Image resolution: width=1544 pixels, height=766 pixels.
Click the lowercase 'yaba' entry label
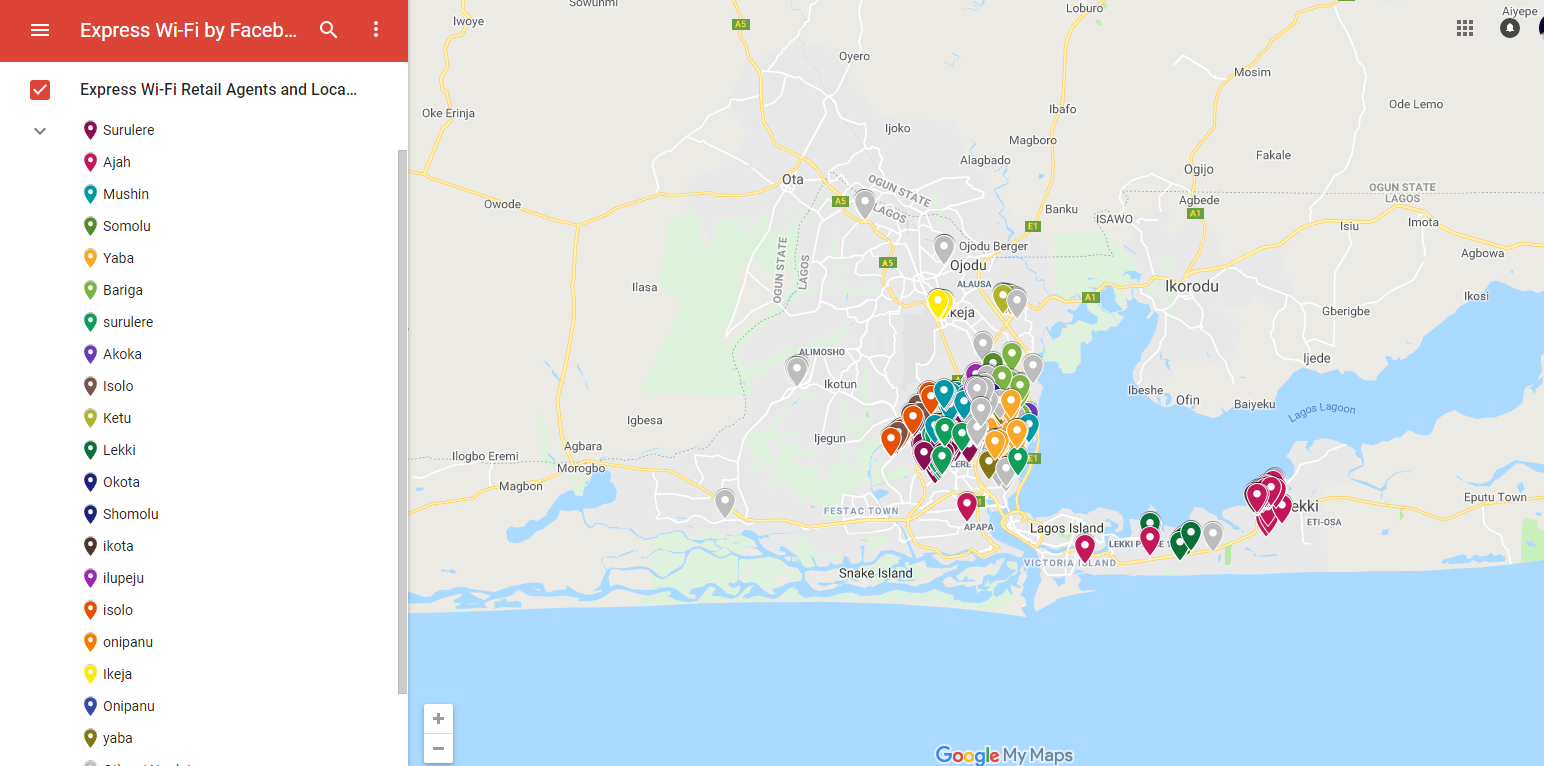(x=118, y=738)
